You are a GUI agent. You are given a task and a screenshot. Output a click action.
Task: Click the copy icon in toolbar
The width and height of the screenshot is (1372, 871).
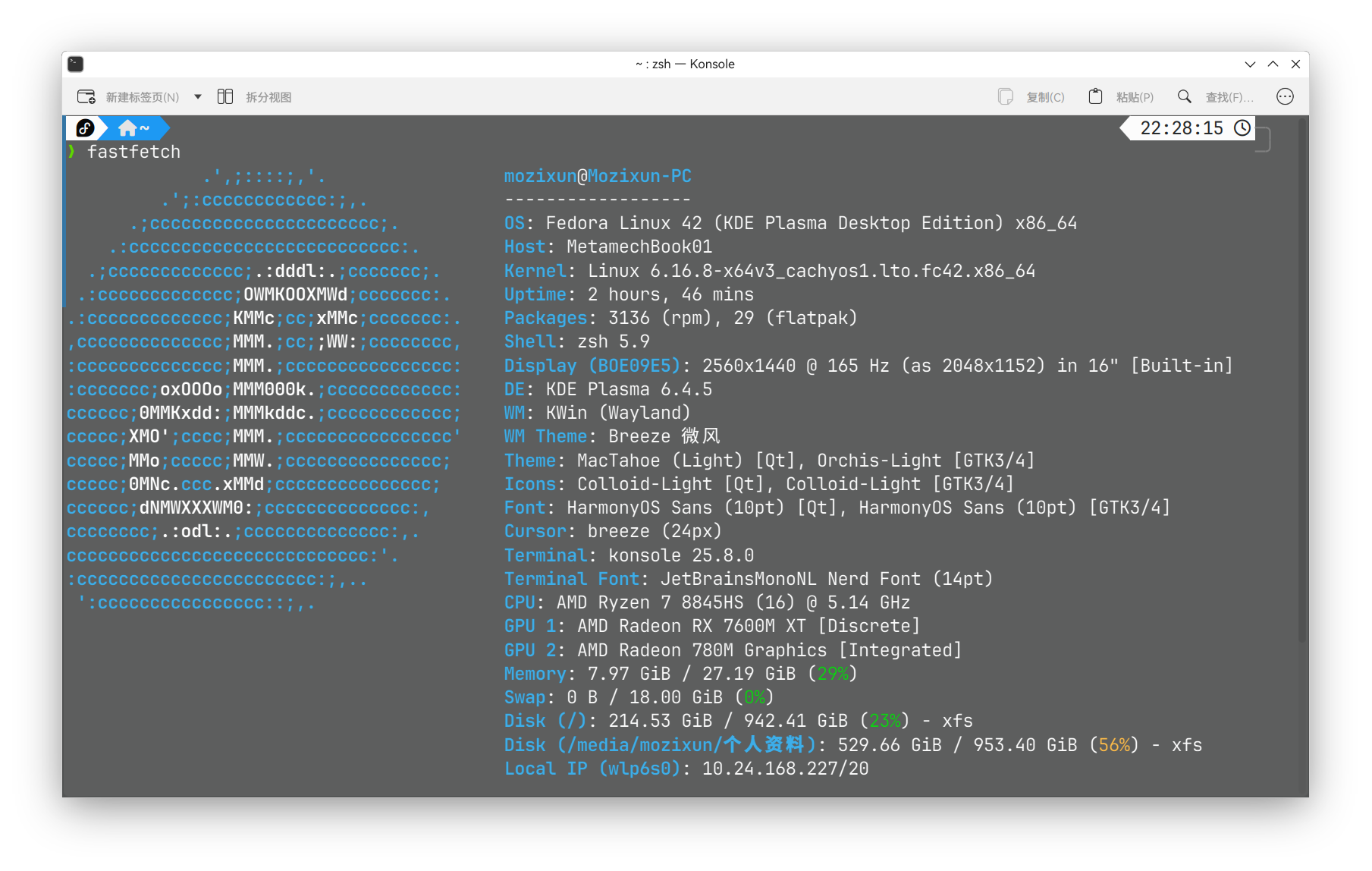coord(1006,96)
